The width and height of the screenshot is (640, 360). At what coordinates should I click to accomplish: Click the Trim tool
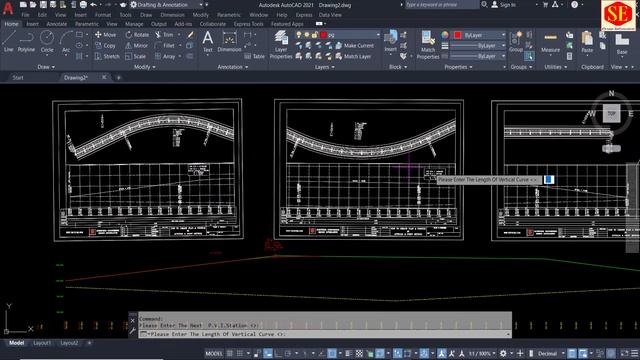pos(164,35)
